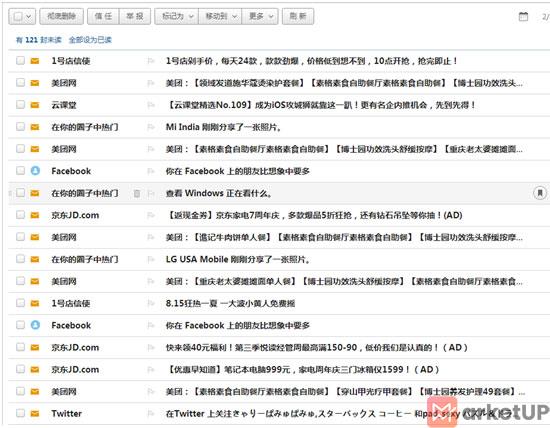Click the envelope icon of the 40元福利 email
Screen dimensions: 550x428
(x=35, y=347)
